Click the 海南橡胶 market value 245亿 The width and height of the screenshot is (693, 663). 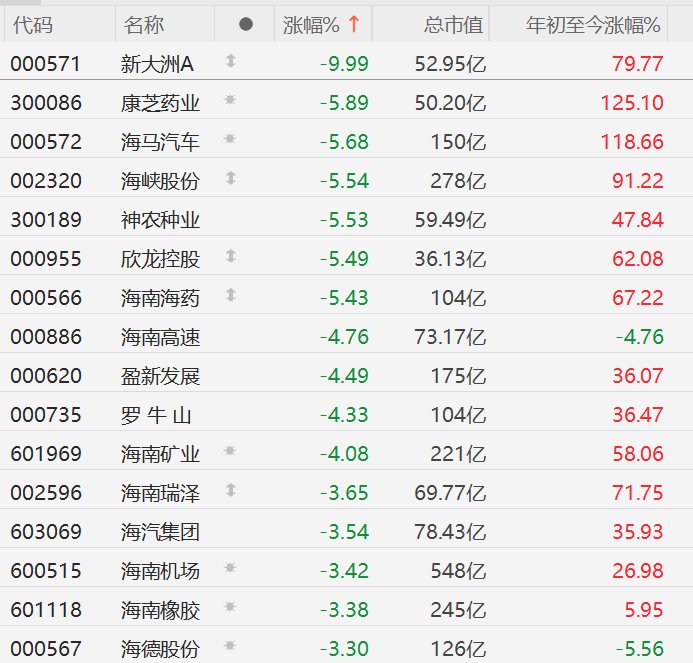click(459, 609)
